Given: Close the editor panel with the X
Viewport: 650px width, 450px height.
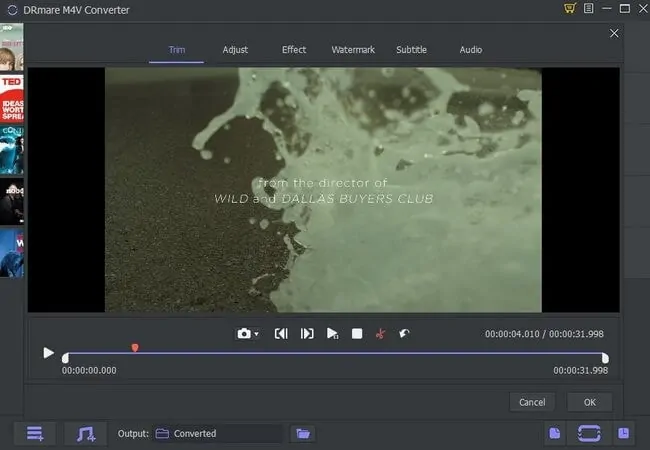Looking at the screenshot, I should [x=614, y=34].
